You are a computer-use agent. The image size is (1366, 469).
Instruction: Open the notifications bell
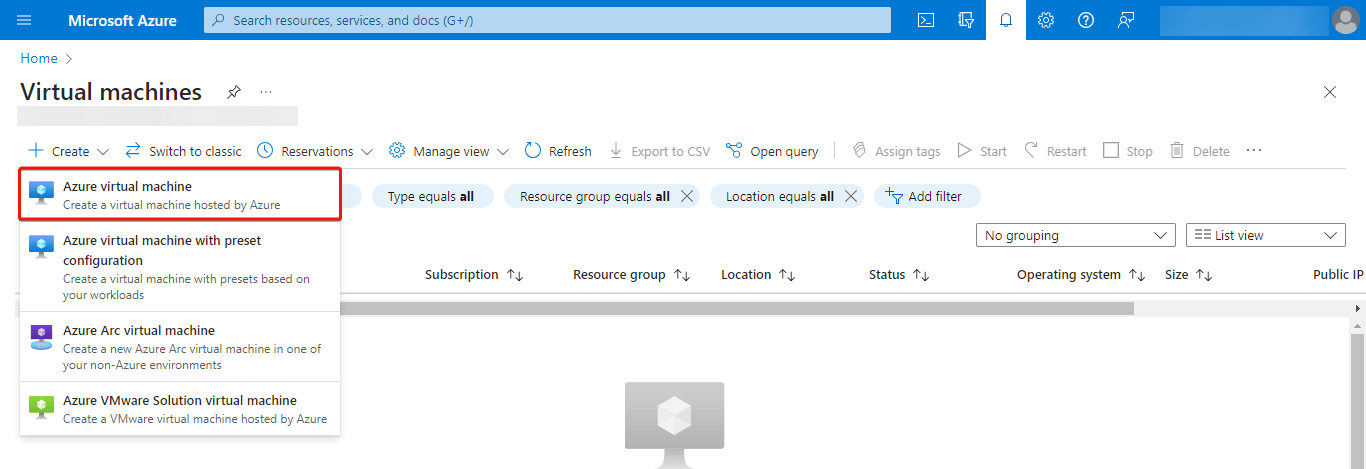coord(1006,20)
